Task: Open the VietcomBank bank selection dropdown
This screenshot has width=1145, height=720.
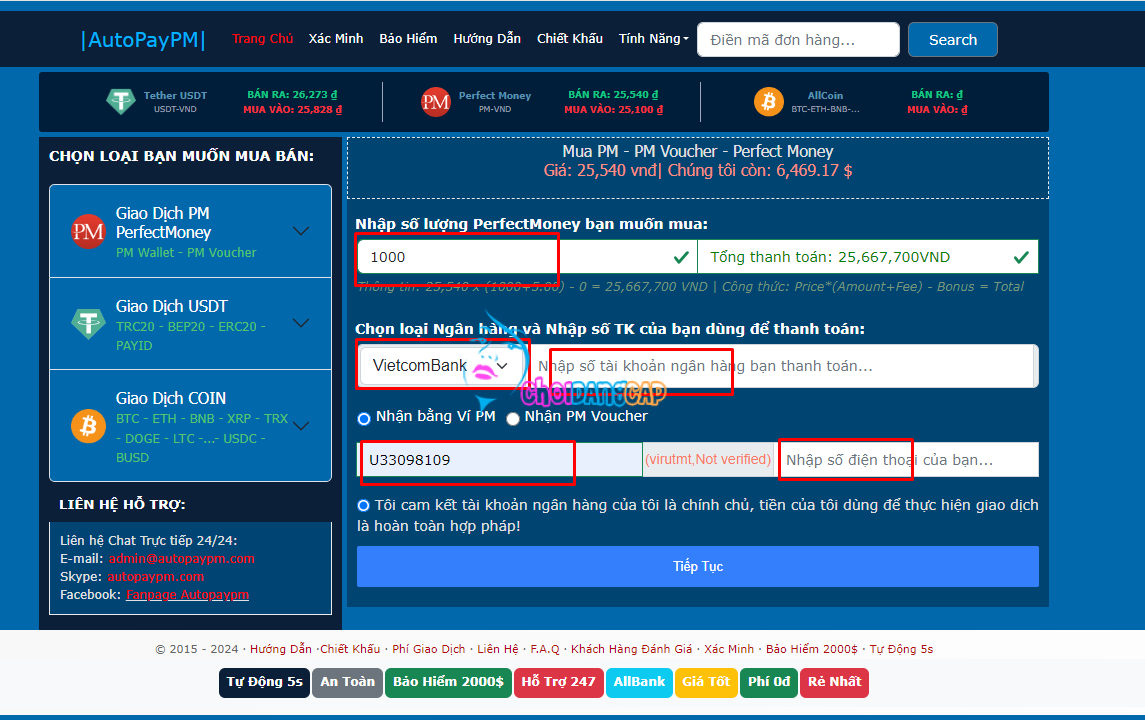Action: click(x=440, y=366)
